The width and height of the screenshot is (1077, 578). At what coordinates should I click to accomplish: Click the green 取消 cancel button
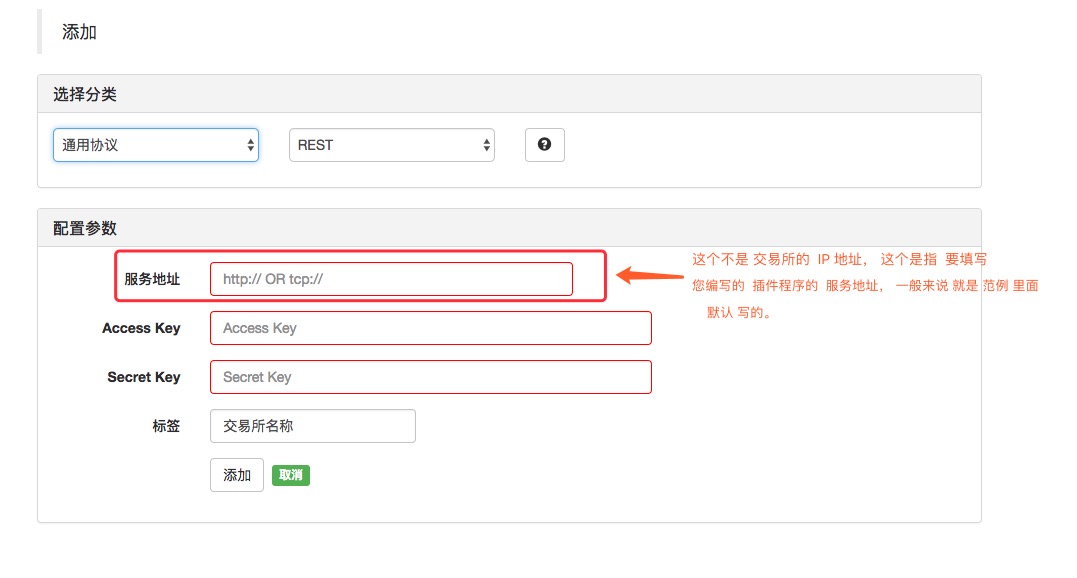291,475
